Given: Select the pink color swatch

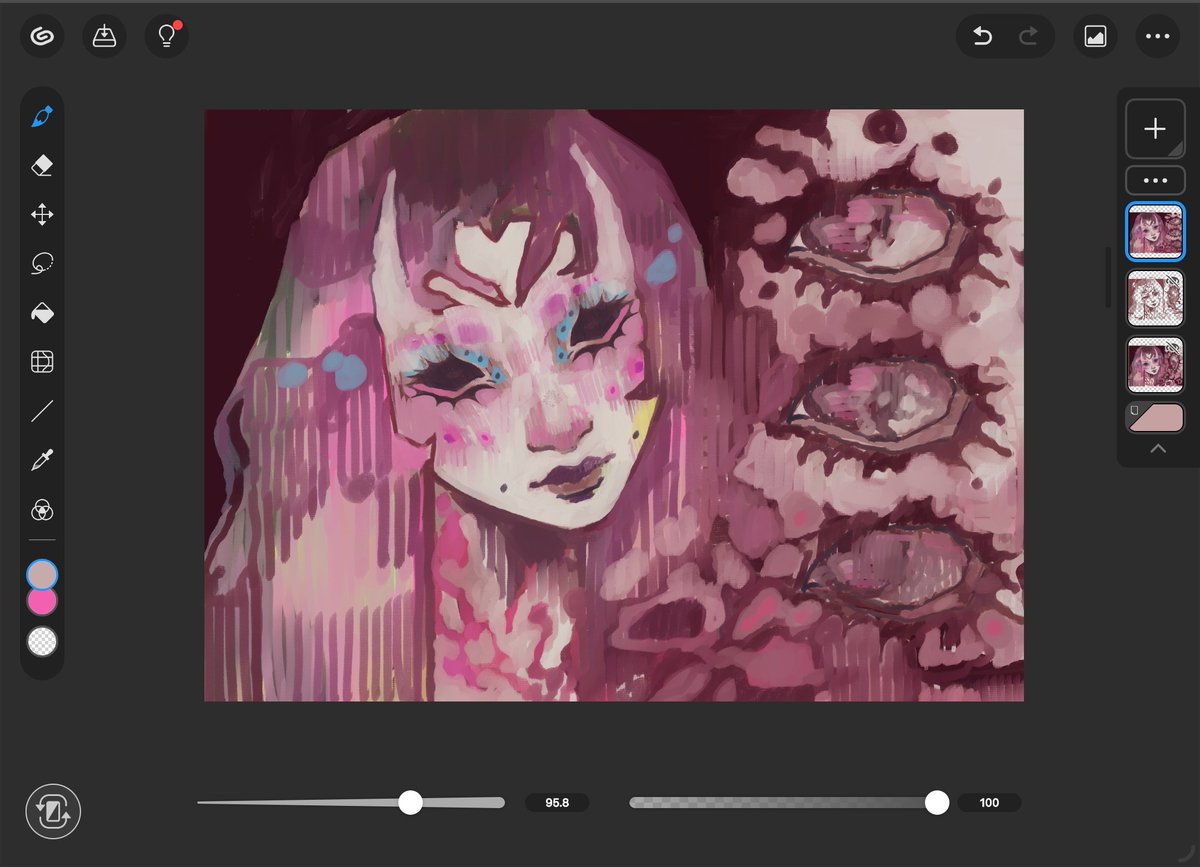Looking at the screenshot, I should tap(41, 600).
